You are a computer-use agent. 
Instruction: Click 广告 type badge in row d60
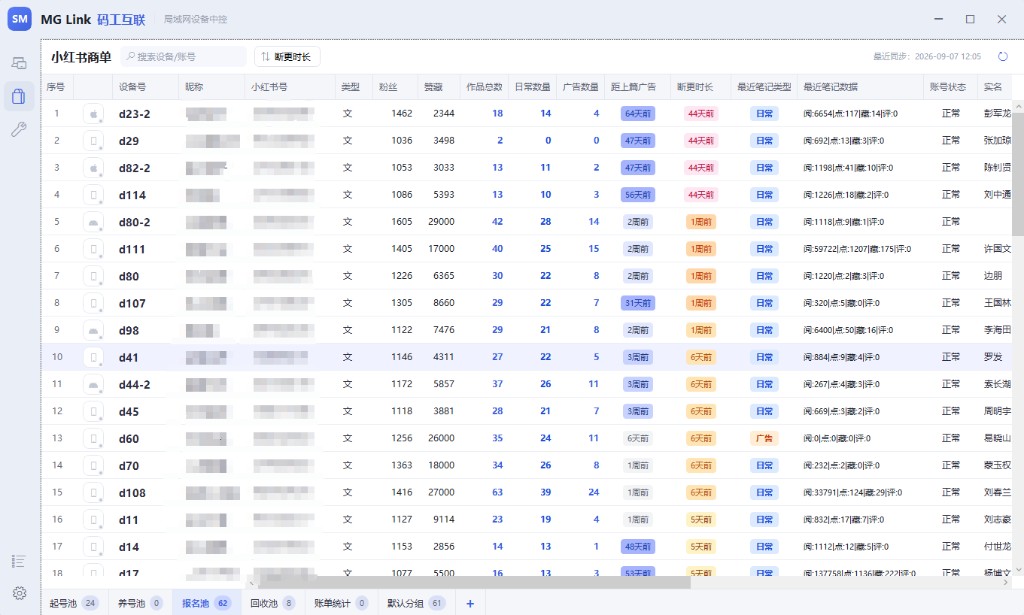[x=764, y=438]
